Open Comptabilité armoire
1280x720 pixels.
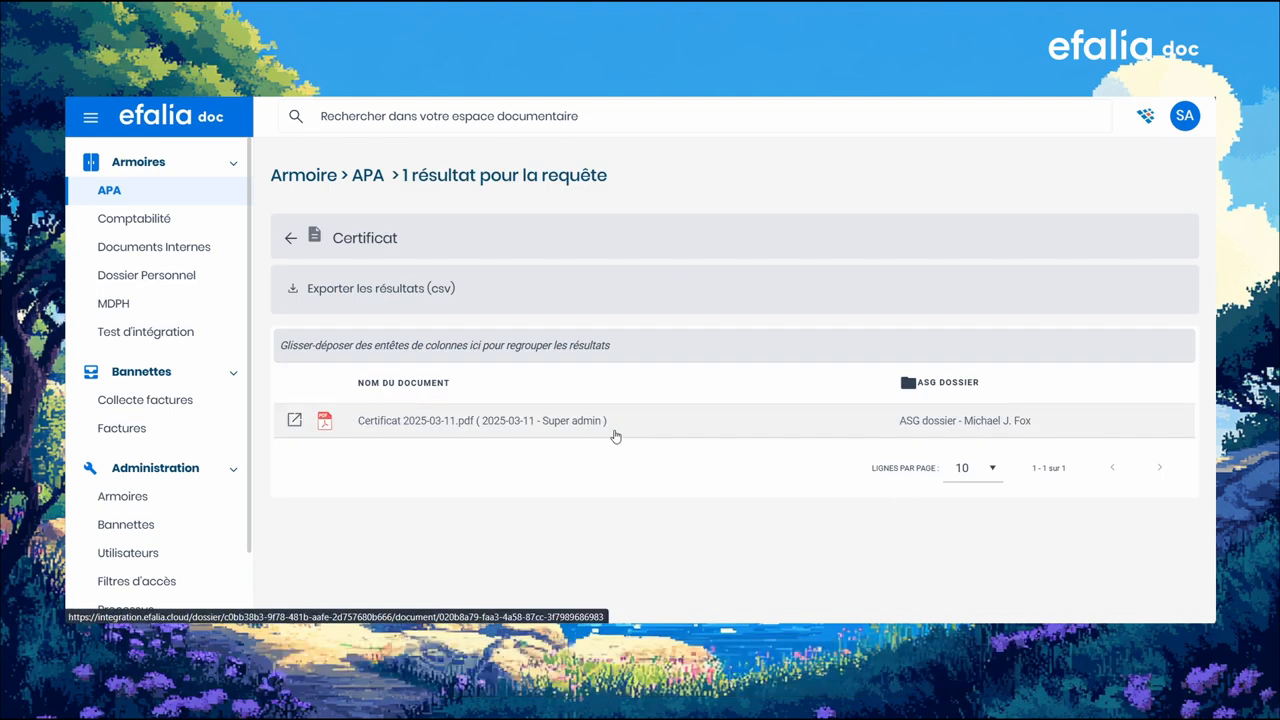(134, 219)
